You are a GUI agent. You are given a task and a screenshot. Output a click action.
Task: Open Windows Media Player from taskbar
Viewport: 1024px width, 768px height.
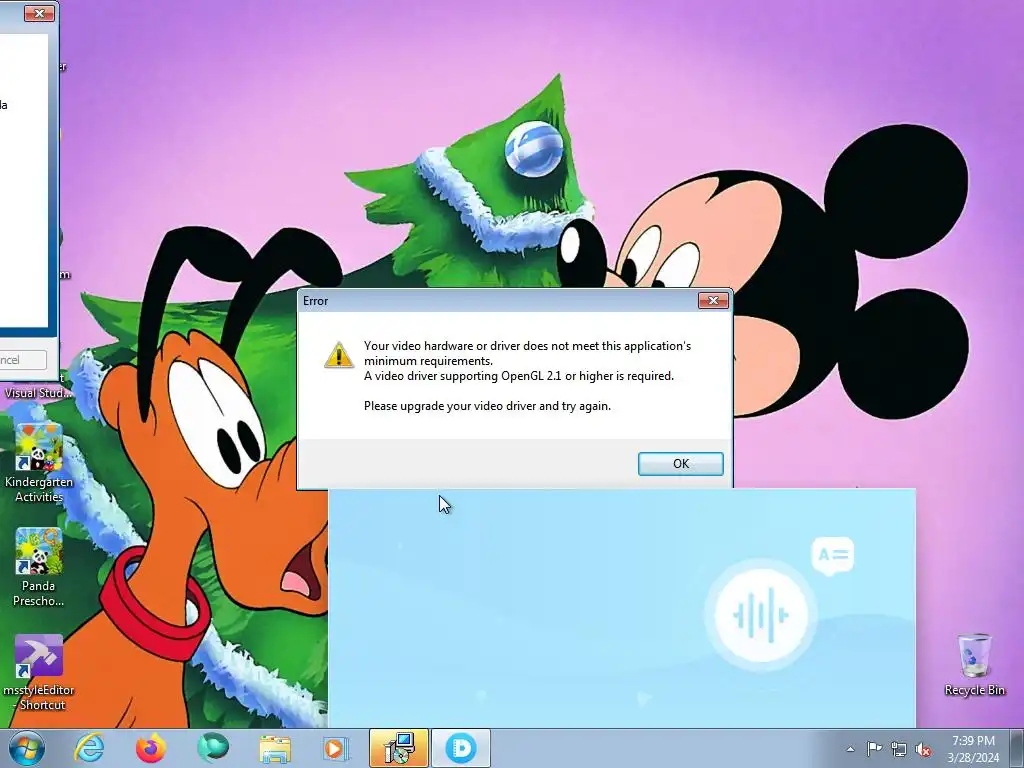point(336,748)
